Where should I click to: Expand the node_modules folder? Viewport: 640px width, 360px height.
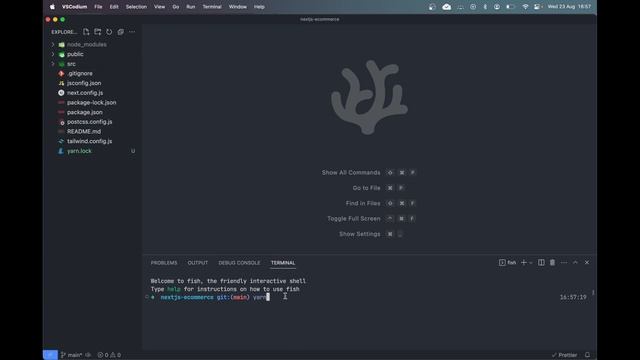[x=53, y=44]
